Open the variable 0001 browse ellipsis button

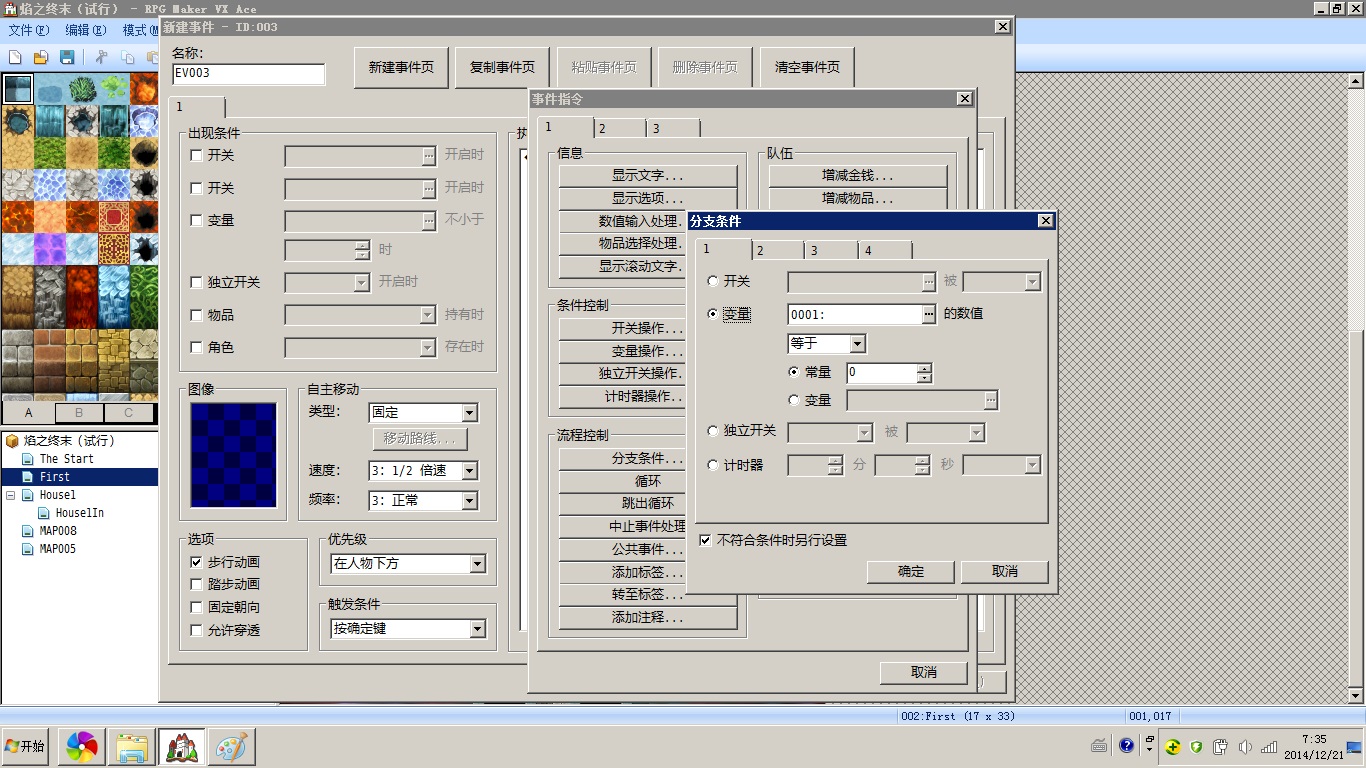coord(929,314)
